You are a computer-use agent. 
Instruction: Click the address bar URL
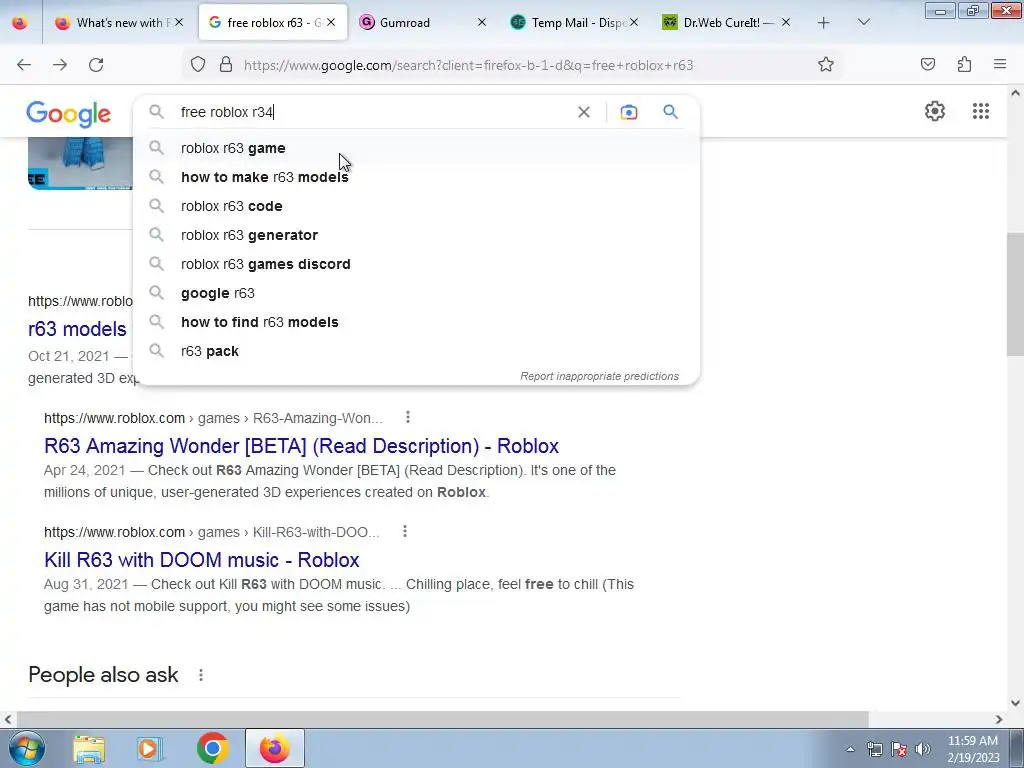tap(468, 65)
